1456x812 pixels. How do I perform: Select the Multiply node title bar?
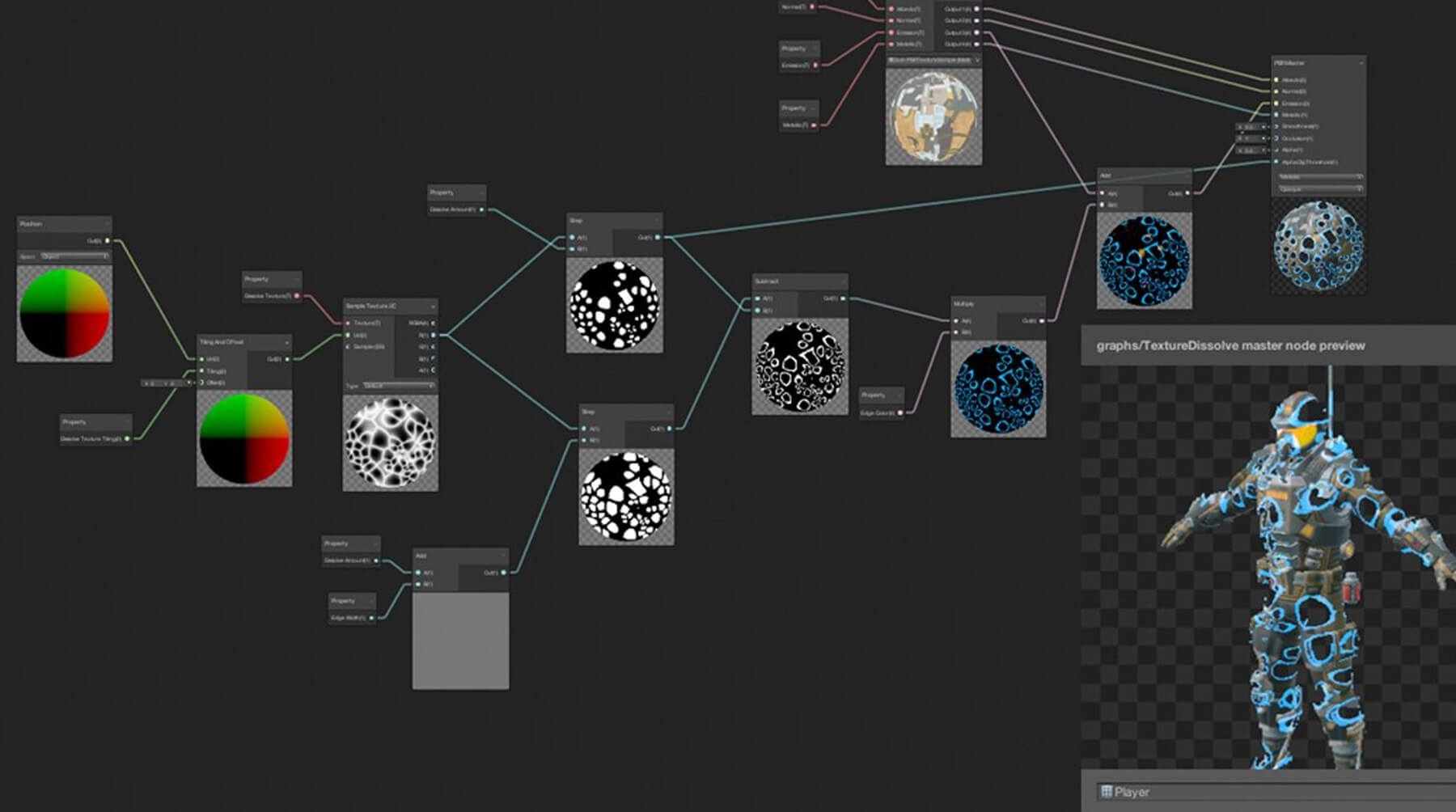[x=998, y=304]
